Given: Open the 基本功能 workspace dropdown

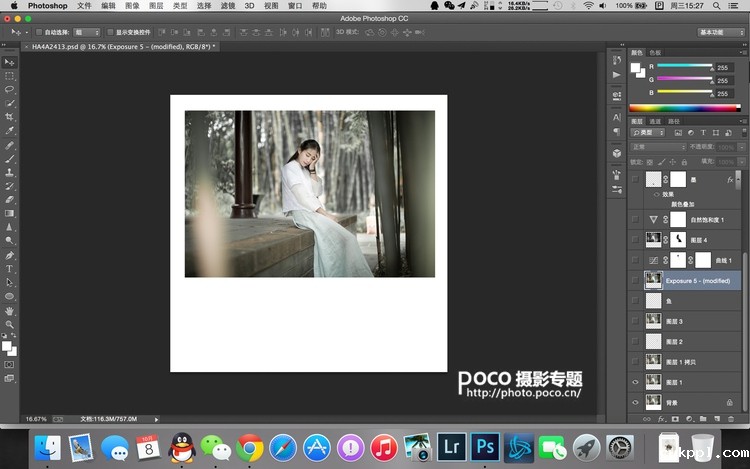Looking at the screenshot, I should [720, 32].
